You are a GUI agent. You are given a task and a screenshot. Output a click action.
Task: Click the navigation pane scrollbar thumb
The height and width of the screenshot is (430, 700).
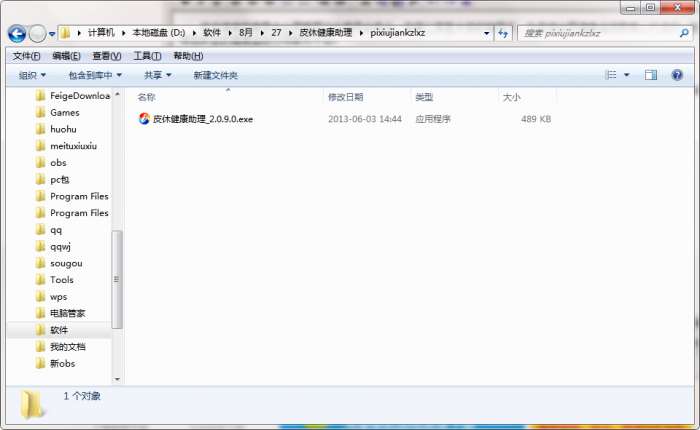tap(117, 280)
